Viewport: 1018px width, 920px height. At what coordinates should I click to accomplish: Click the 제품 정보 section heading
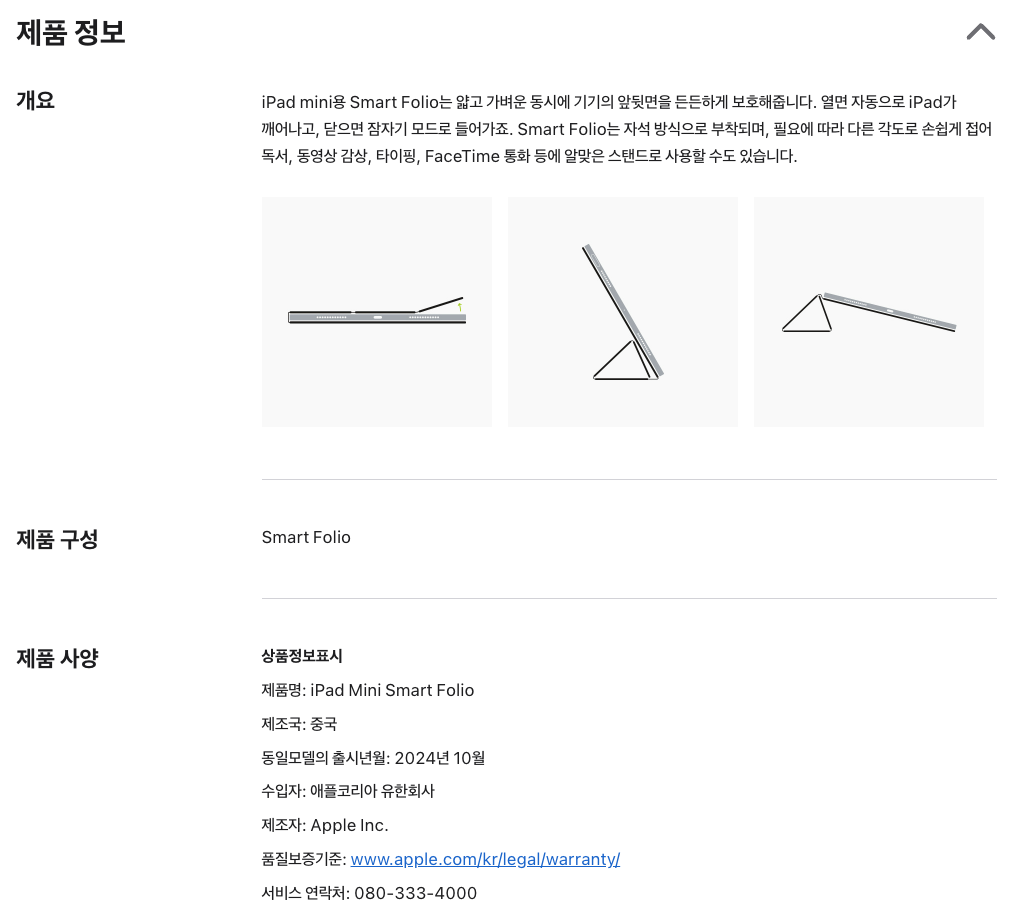(71, 33)
